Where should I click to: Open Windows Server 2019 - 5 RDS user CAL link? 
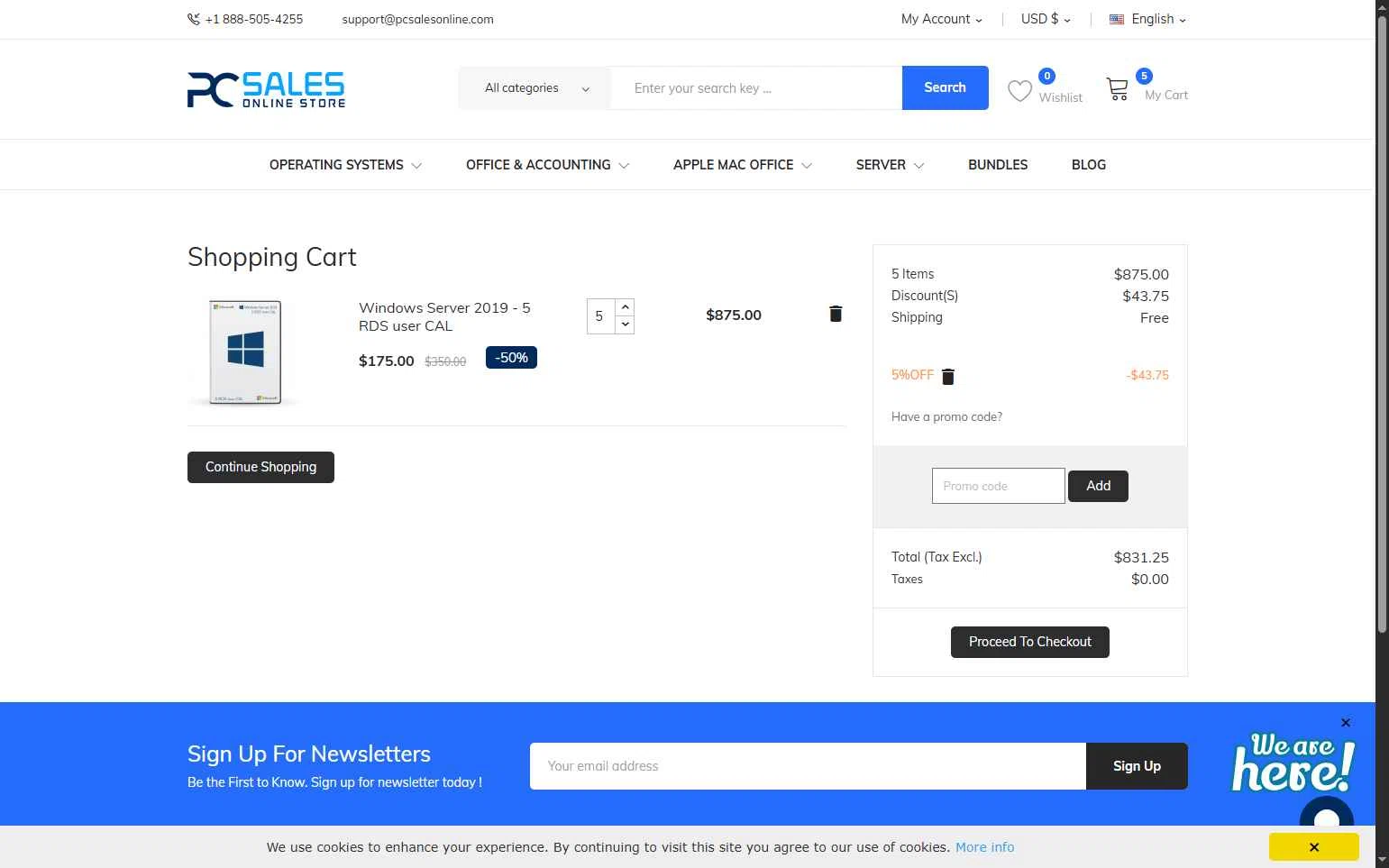444,316
